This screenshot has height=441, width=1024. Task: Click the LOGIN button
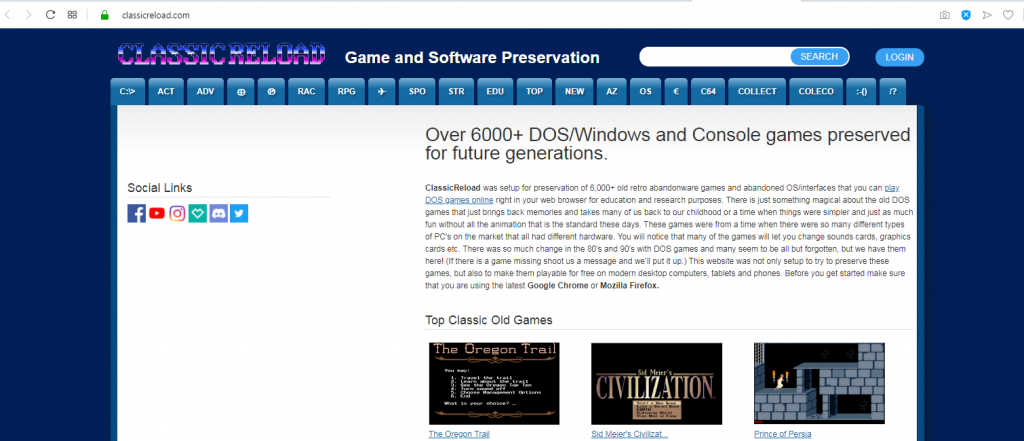(899, 57)
